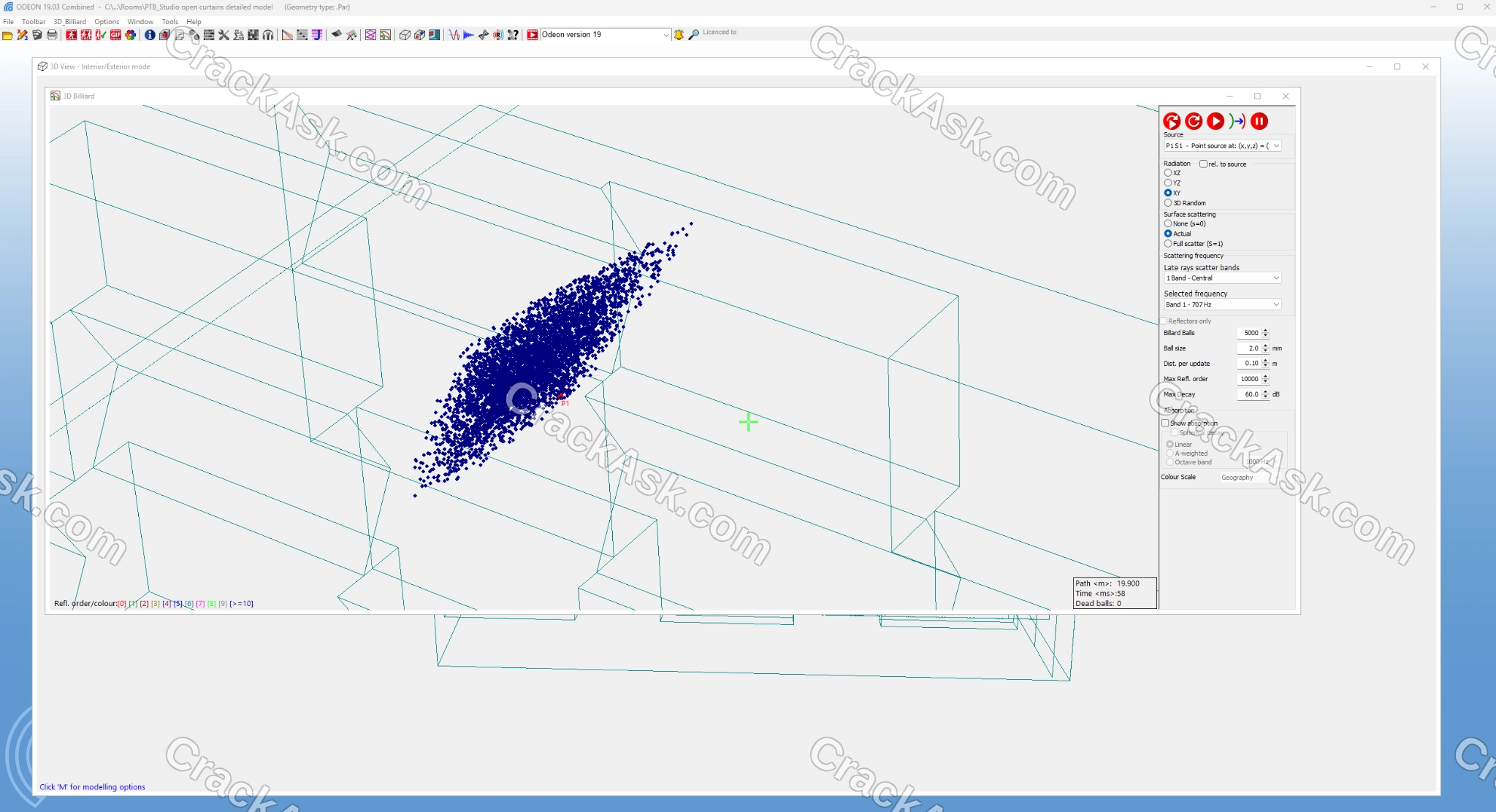Click the Billard Balls 5000 input field
The image size is (1496, 812).
1249,333
